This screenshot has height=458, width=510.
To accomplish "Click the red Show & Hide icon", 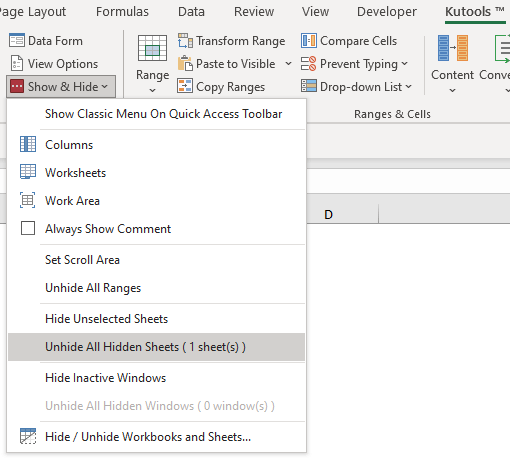I will (17, 86).
